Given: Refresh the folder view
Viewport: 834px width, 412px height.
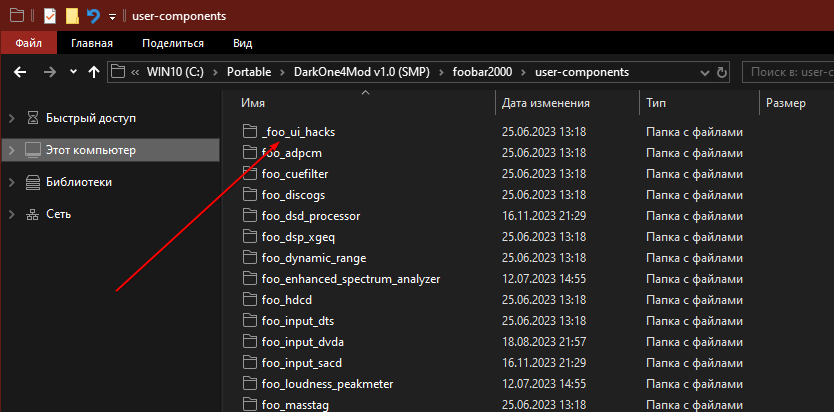Looking at the screenshot, I should 722,72.
